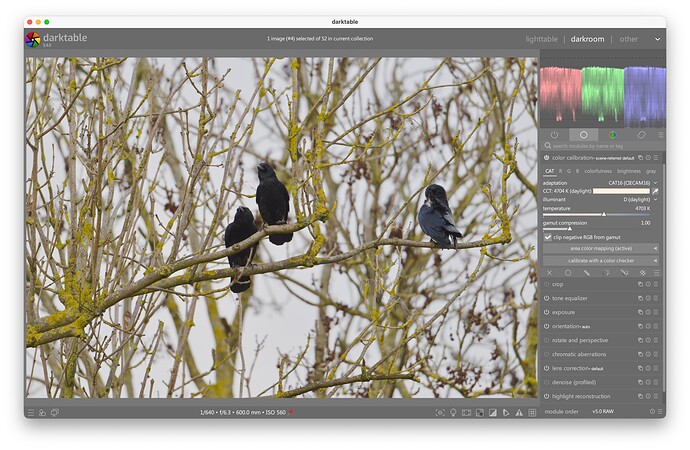Switch to the gray tab
The height and width of the screenshot is (450, 690).
[x=651, y=171]
